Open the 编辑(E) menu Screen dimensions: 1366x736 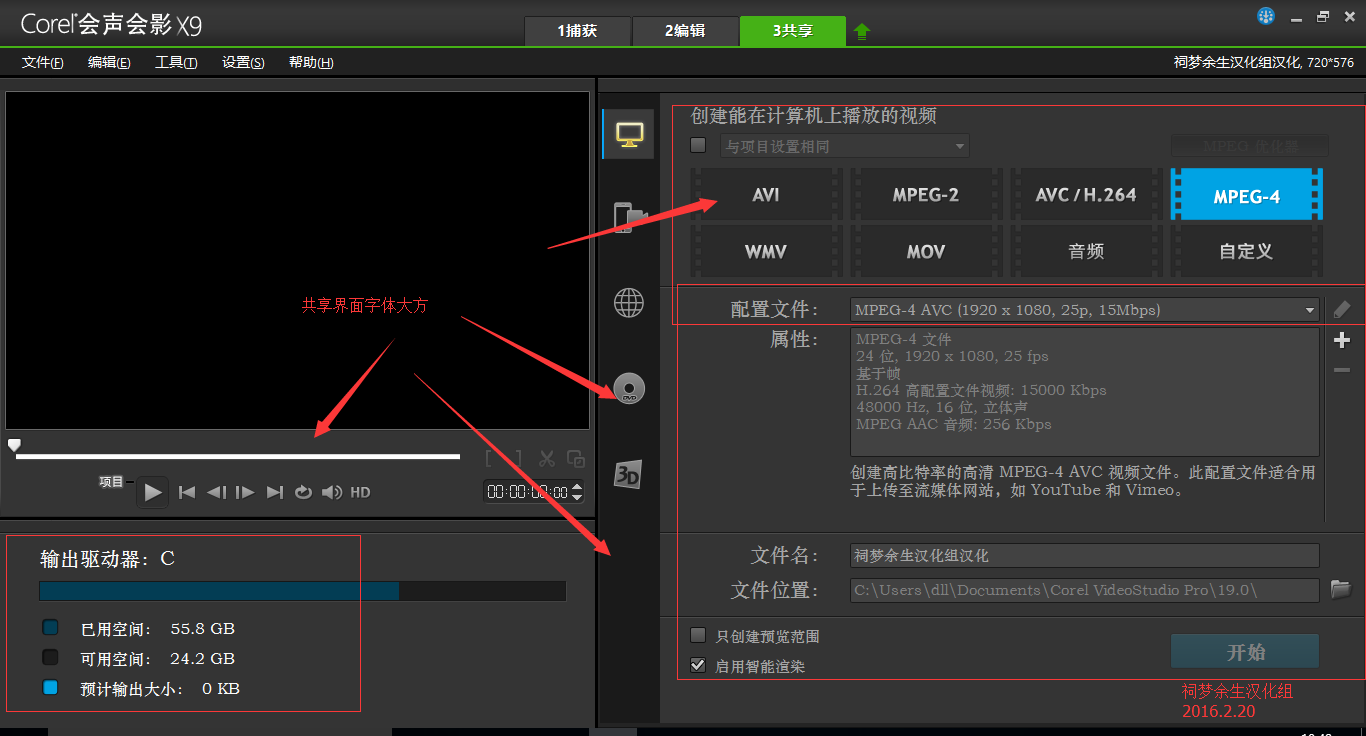109,62
